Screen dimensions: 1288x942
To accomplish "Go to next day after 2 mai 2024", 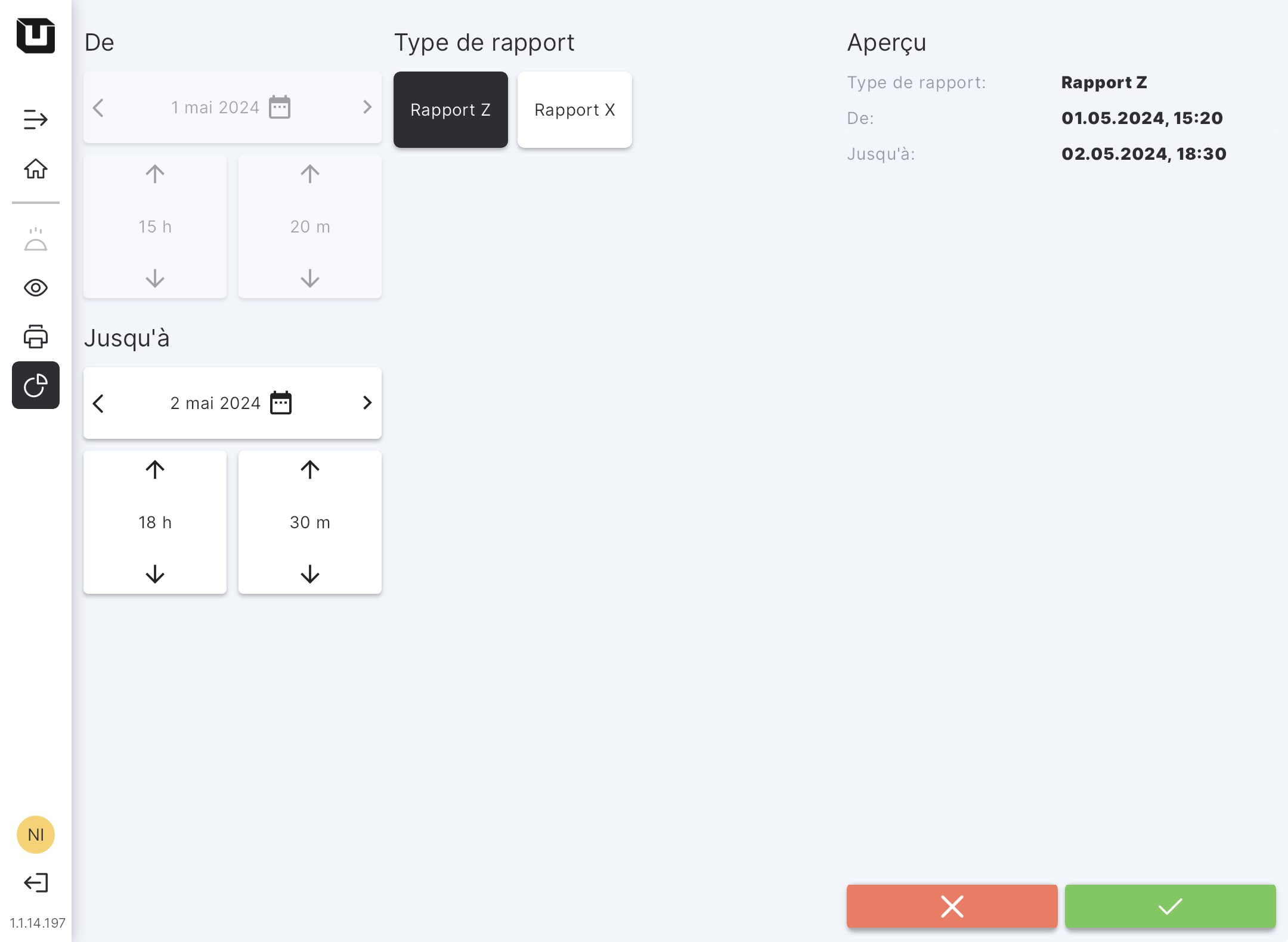I will point(367,403).
